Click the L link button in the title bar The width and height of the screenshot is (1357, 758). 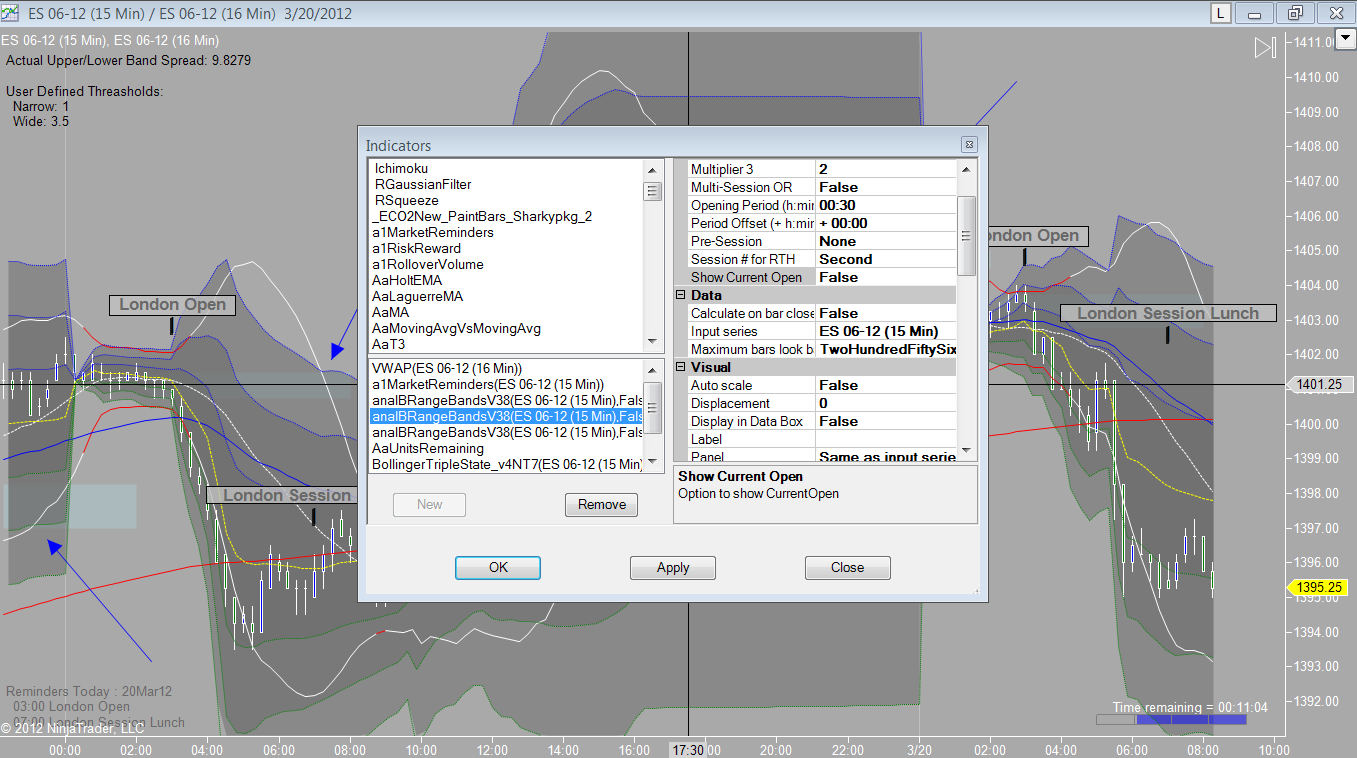1221,13
